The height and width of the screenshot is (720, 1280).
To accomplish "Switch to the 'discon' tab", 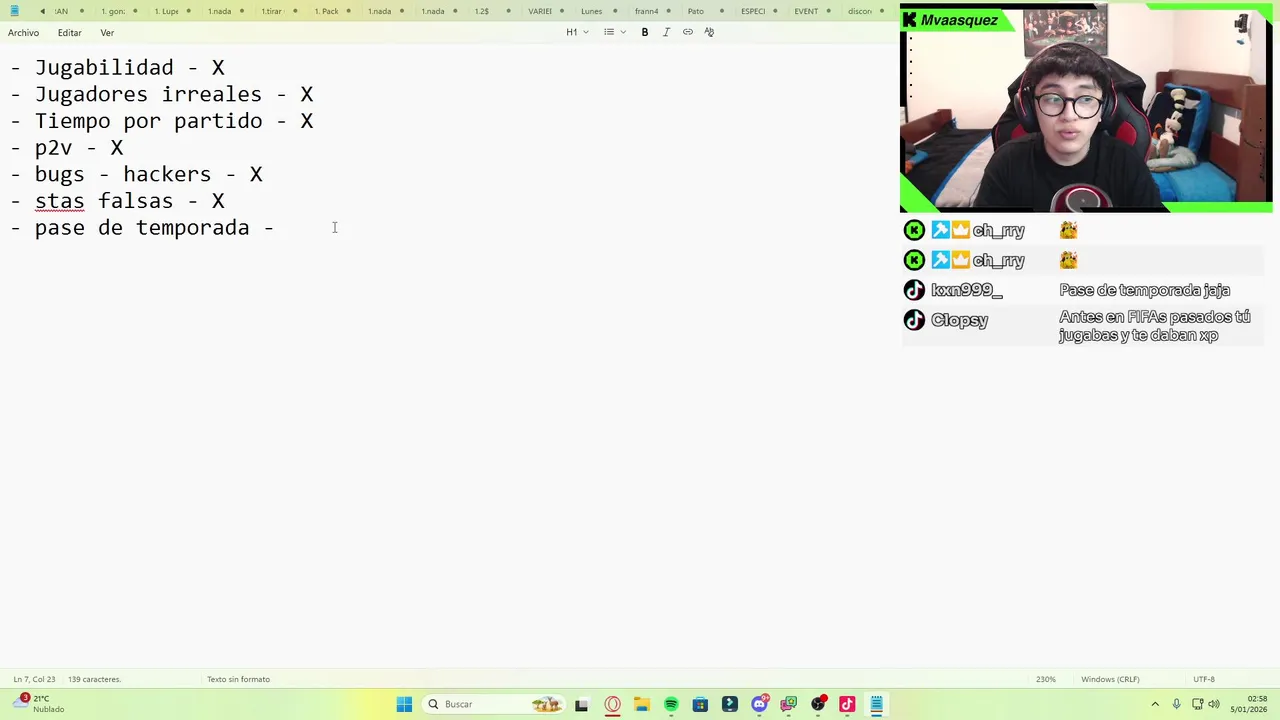I will [860, 11].
